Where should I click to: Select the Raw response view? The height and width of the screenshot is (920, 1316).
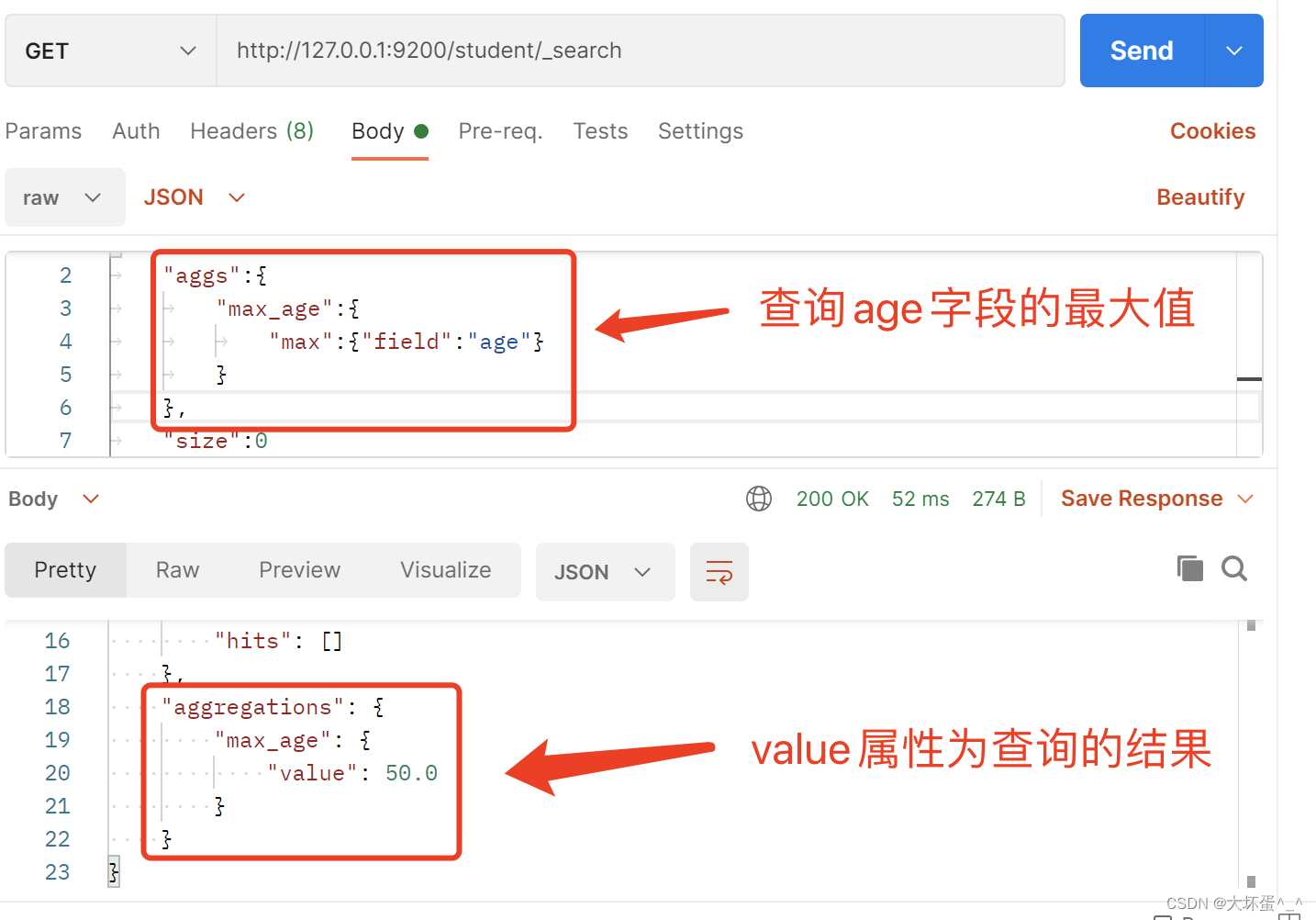pos(177,570)
